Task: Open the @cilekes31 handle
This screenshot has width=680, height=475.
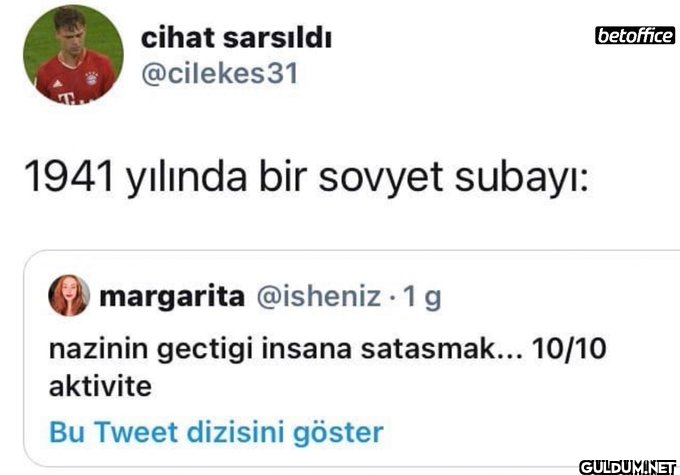Action: point(219,75)
